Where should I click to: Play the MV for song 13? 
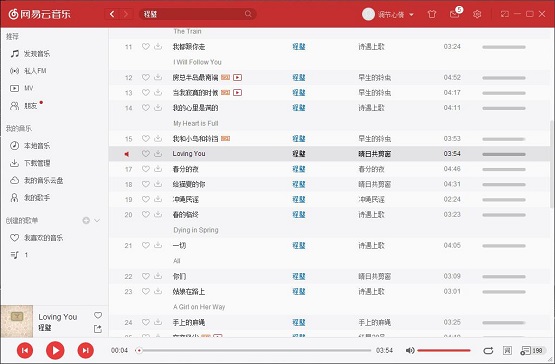[x=238, y=92]
